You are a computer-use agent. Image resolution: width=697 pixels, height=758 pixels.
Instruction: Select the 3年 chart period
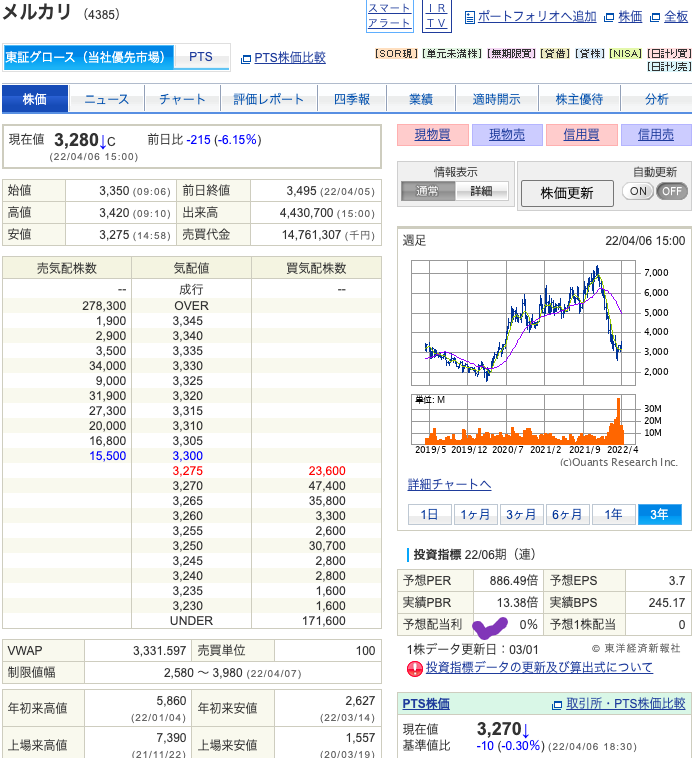click(x=660, y=514)
